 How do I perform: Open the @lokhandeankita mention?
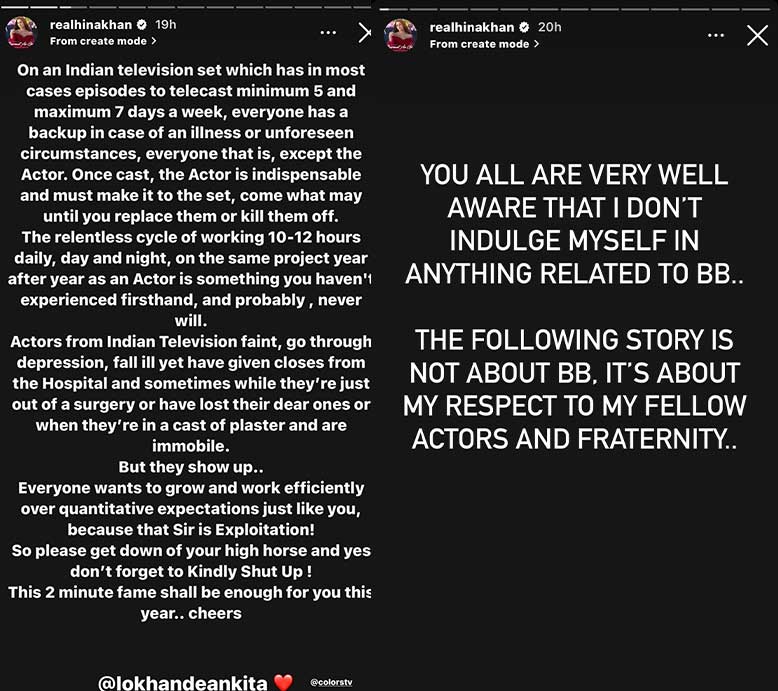click(x=183, y=684)
